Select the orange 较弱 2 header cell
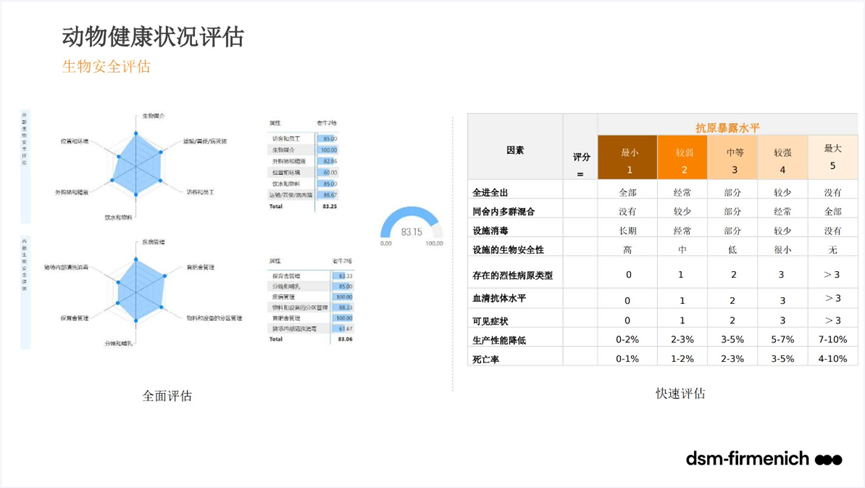The height and width of the screenshot is (488, 865). point(682,158)
